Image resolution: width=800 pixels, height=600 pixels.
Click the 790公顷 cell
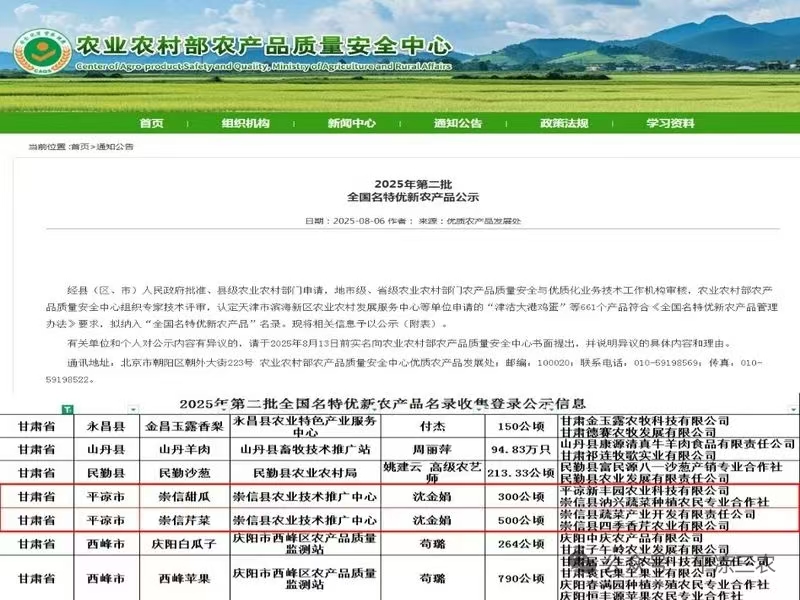521,579
